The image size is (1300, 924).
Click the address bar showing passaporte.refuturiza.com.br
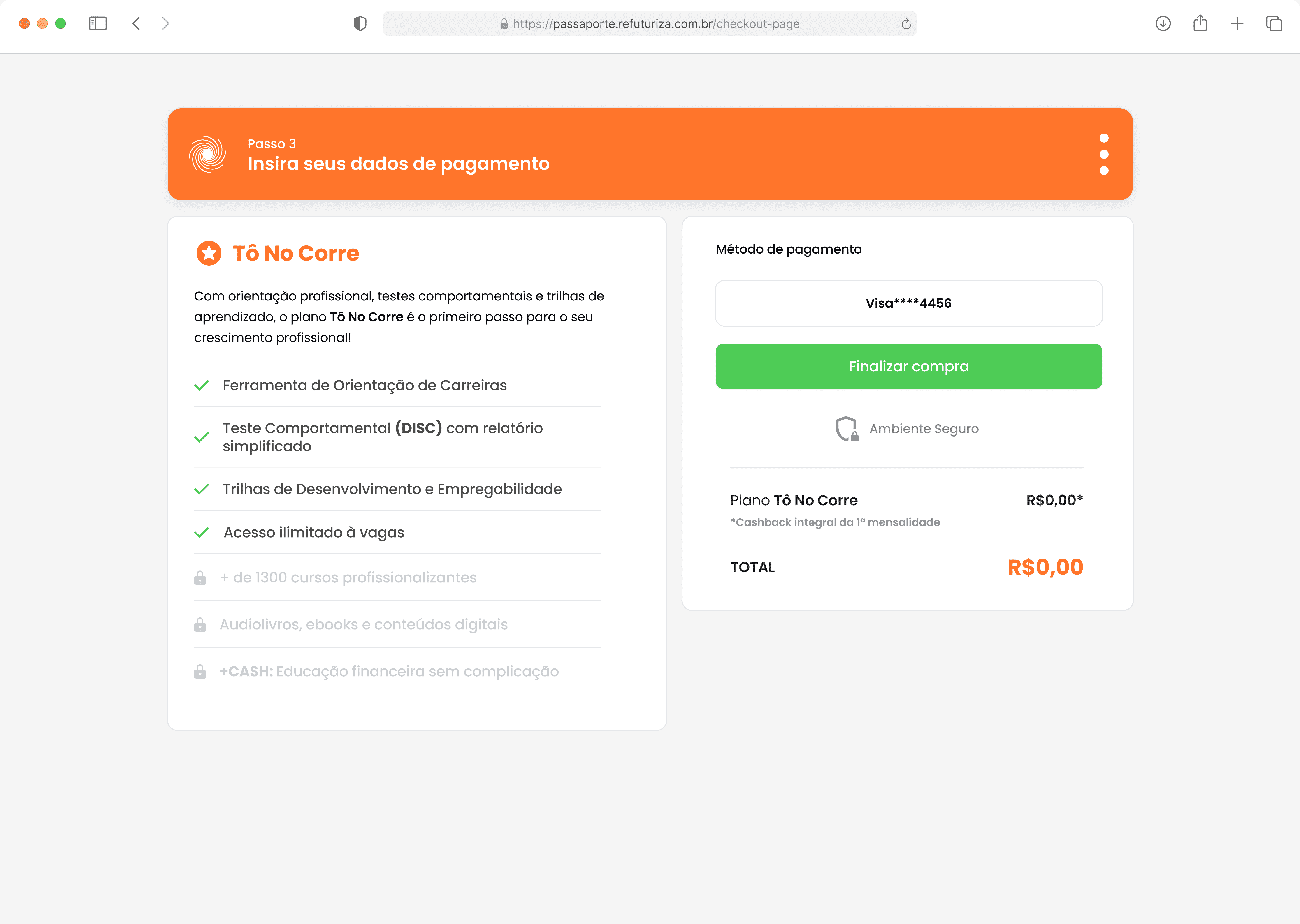tap(649, 23)
